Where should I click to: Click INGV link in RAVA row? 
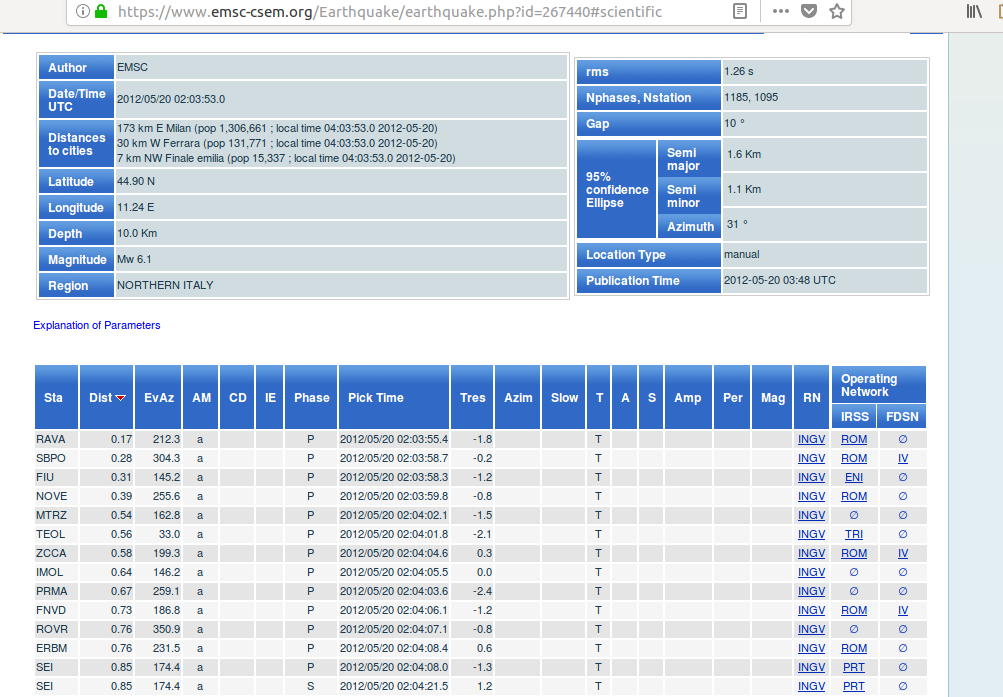[811, 439]
